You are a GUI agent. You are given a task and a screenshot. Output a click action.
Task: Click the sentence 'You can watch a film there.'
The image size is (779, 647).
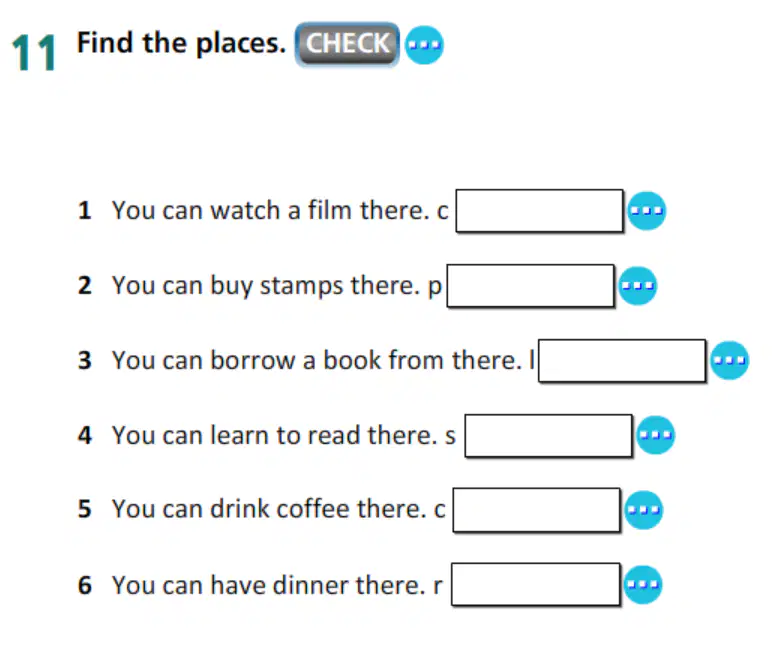point(271,210)
